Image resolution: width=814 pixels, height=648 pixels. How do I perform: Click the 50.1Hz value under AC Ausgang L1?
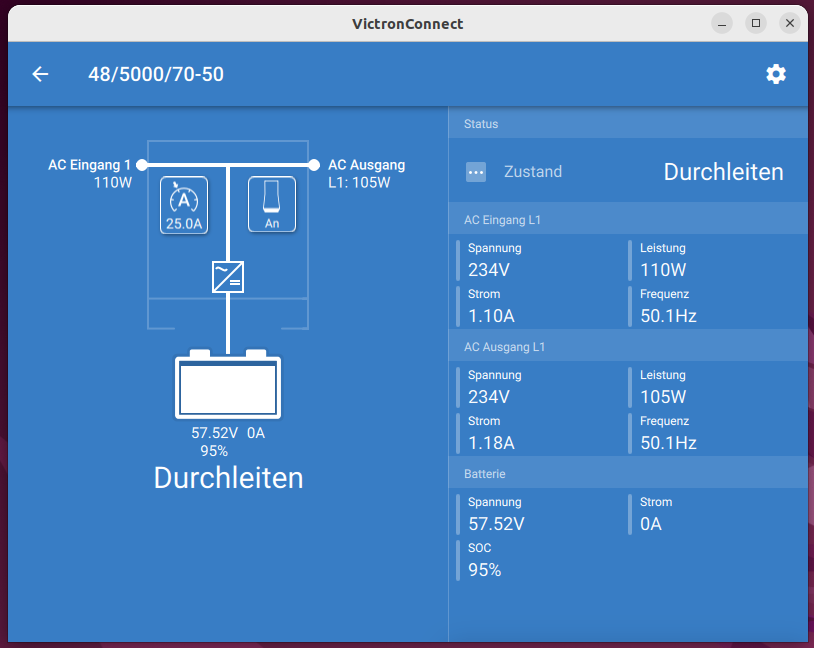[668, 443]
